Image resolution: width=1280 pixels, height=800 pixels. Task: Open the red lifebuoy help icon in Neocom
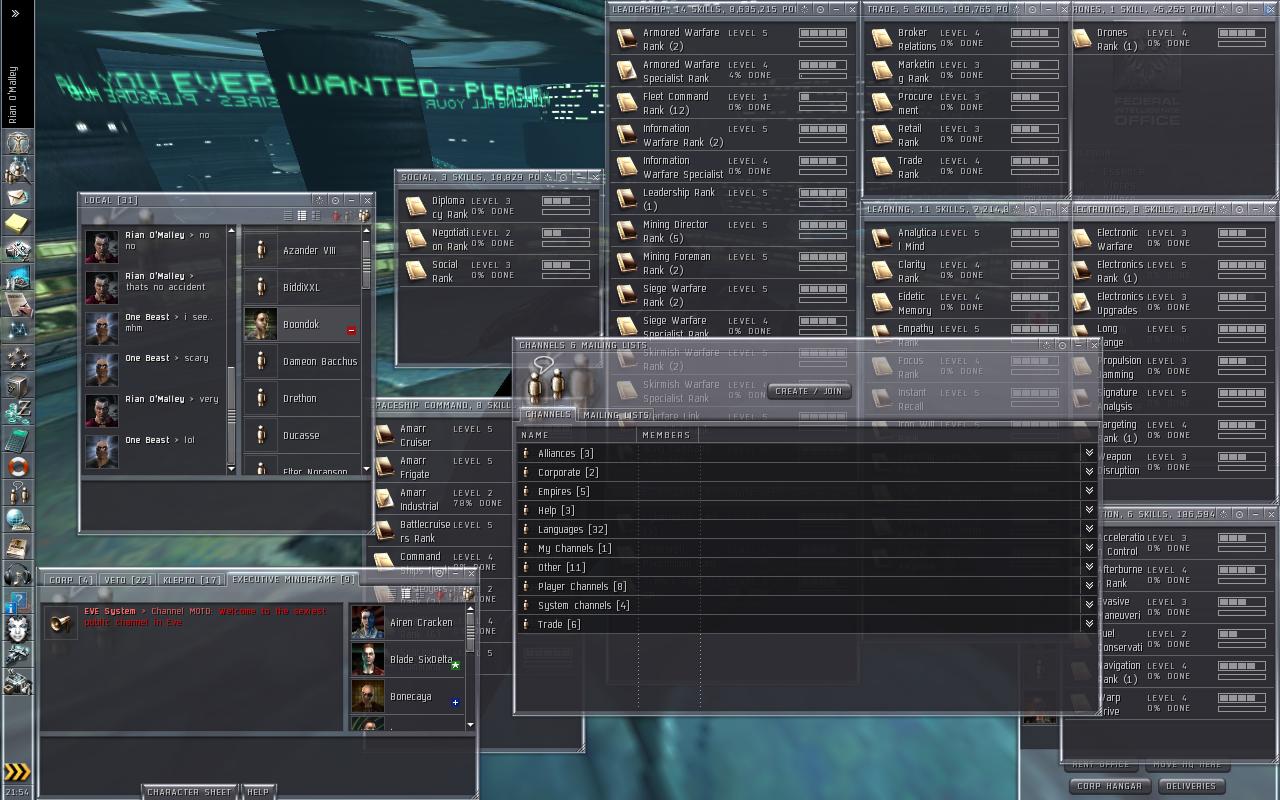click(17, 466)
